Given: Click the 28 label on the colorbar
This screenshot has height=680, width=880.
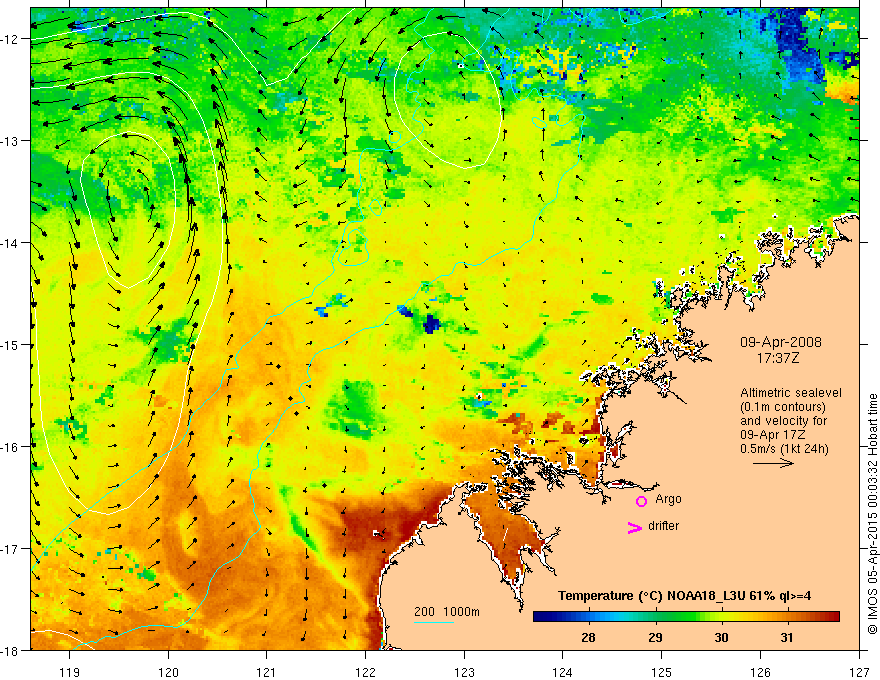Looking at the screenshot, I should point(588,637).
